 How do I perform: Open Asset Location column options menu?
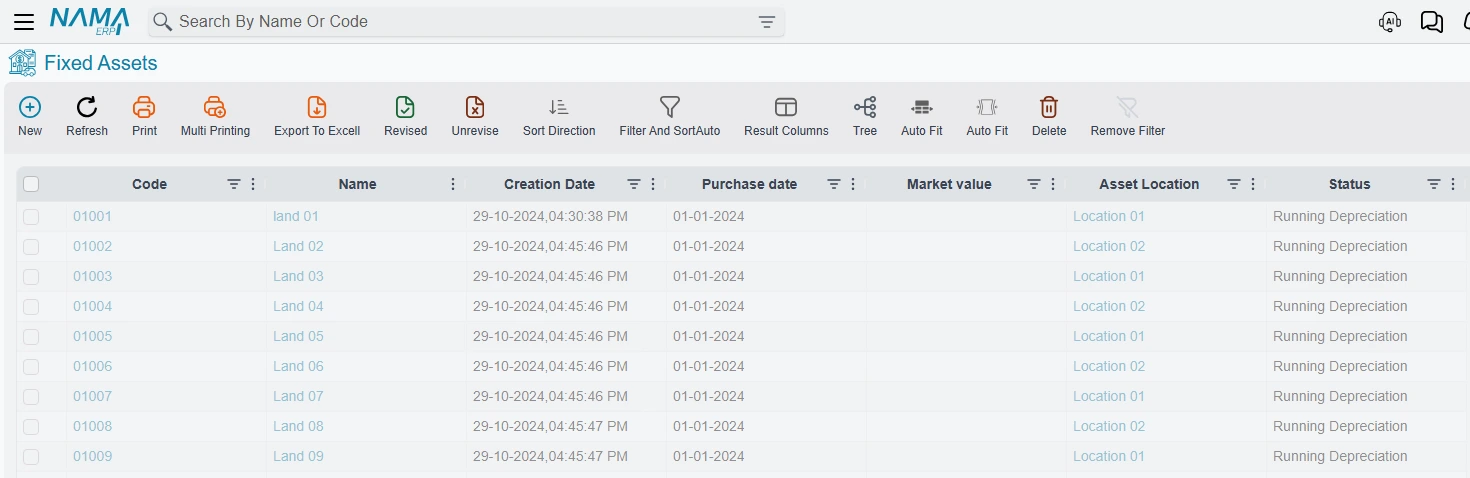[1253, 184]
